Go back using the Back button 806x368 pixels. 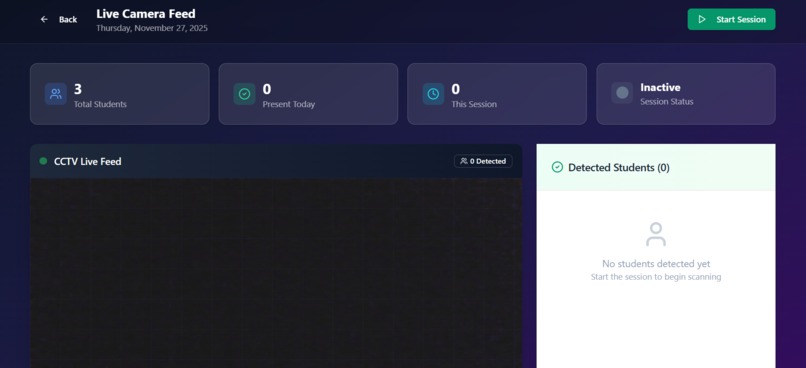coord(59,20)
